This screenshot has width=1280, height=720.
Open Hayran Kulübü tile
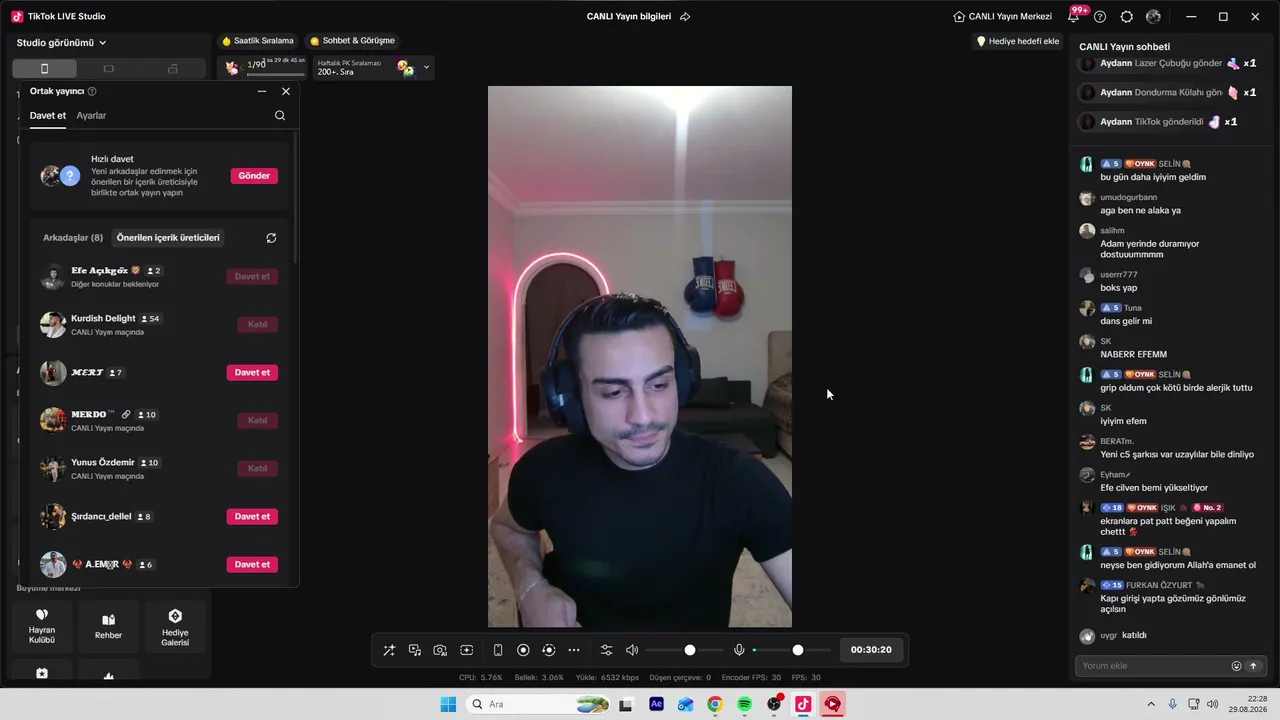42,626
